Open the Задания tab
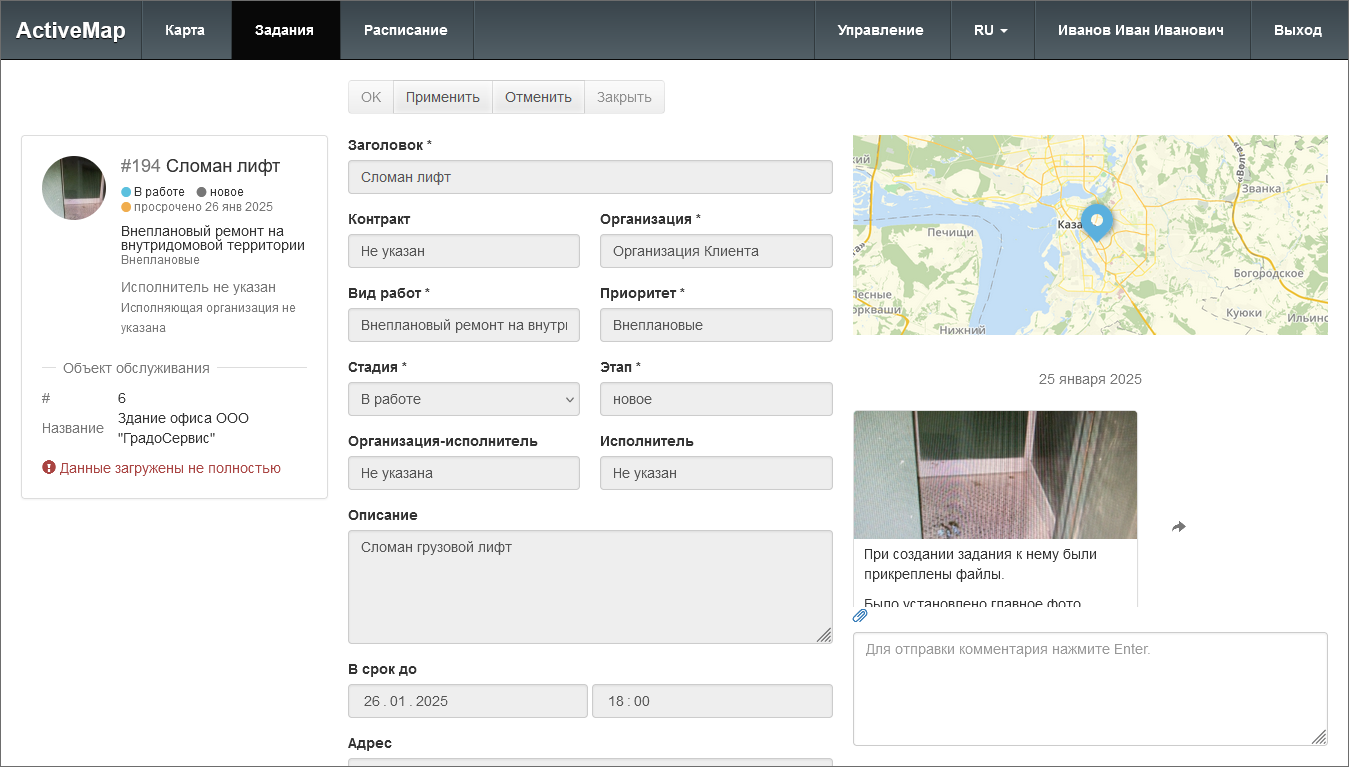1349x767 pixels. pyautogui.click(x=284, y=30)
